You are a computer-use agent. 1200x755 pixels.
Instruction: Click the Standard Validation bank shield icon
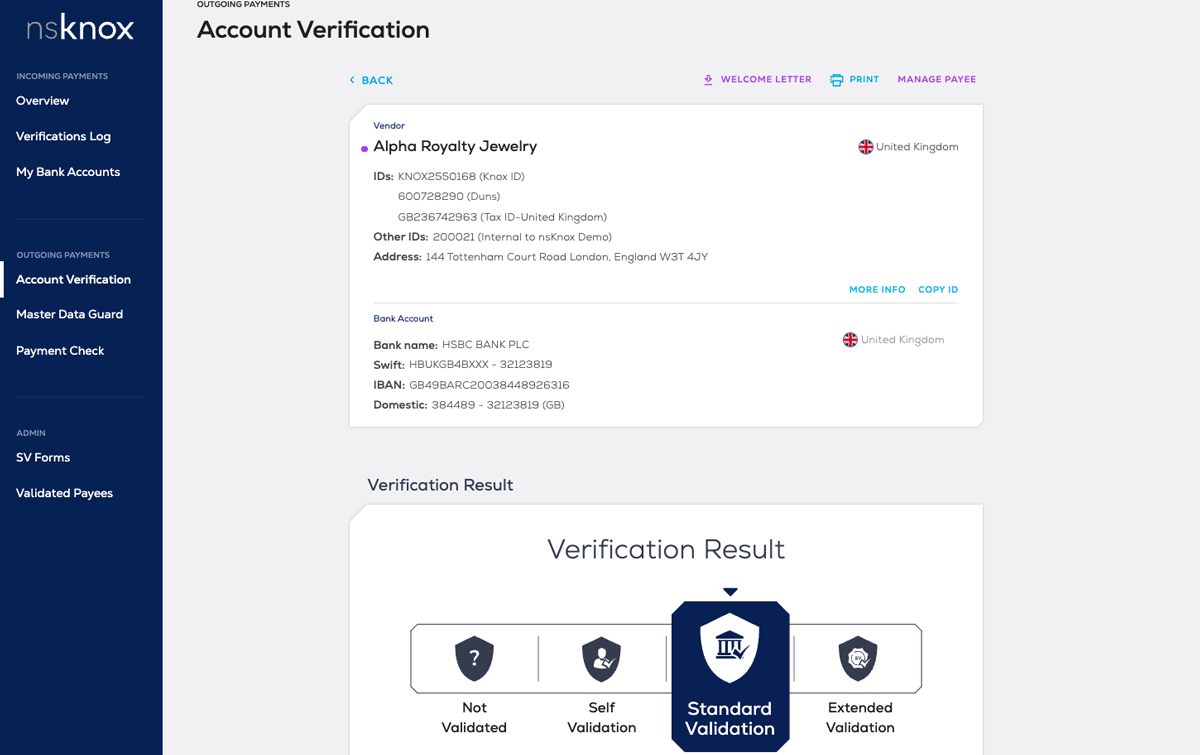pyautogui.click(x=730, y=648)
